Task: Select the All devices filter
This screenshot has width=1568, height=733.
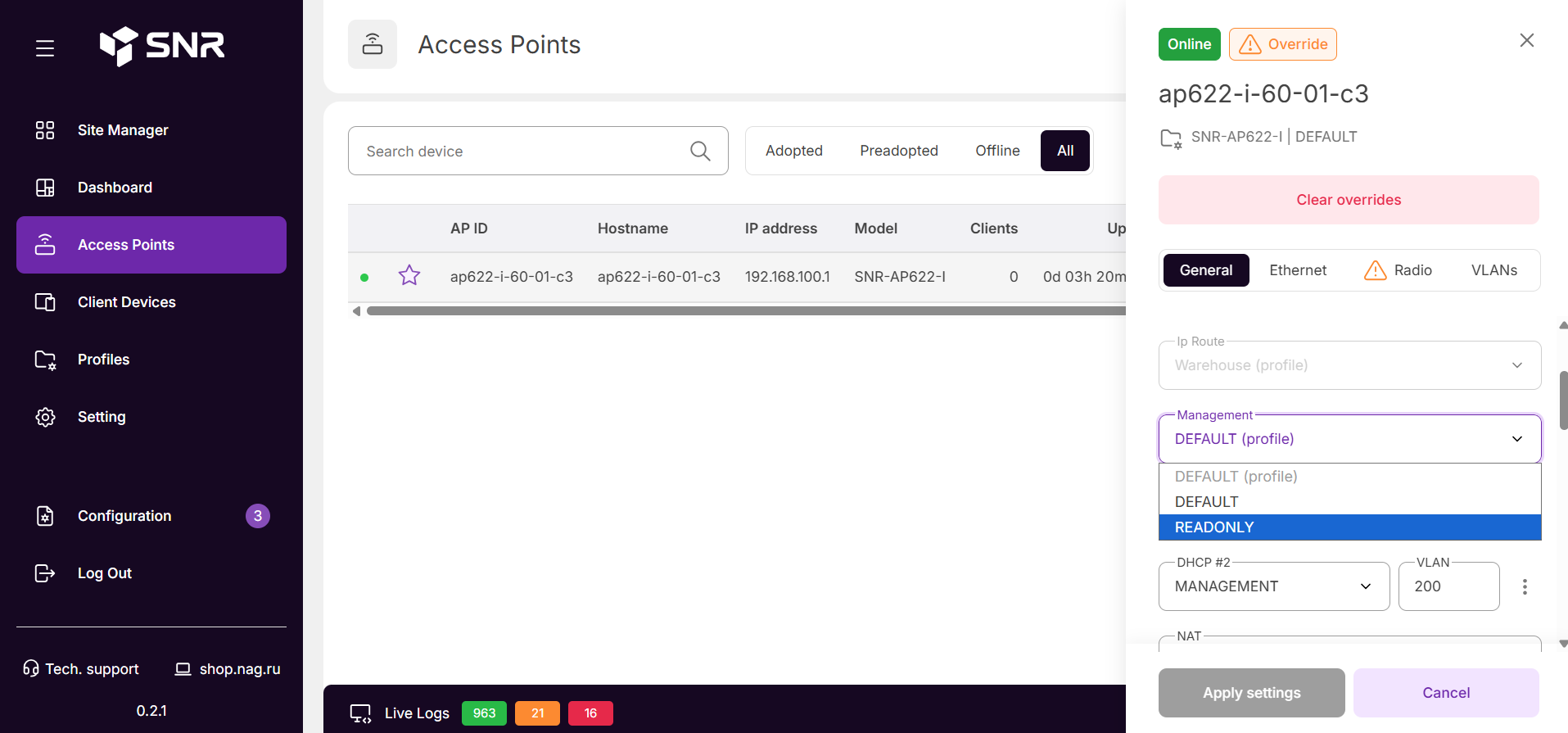Action: coord(1065,151)
